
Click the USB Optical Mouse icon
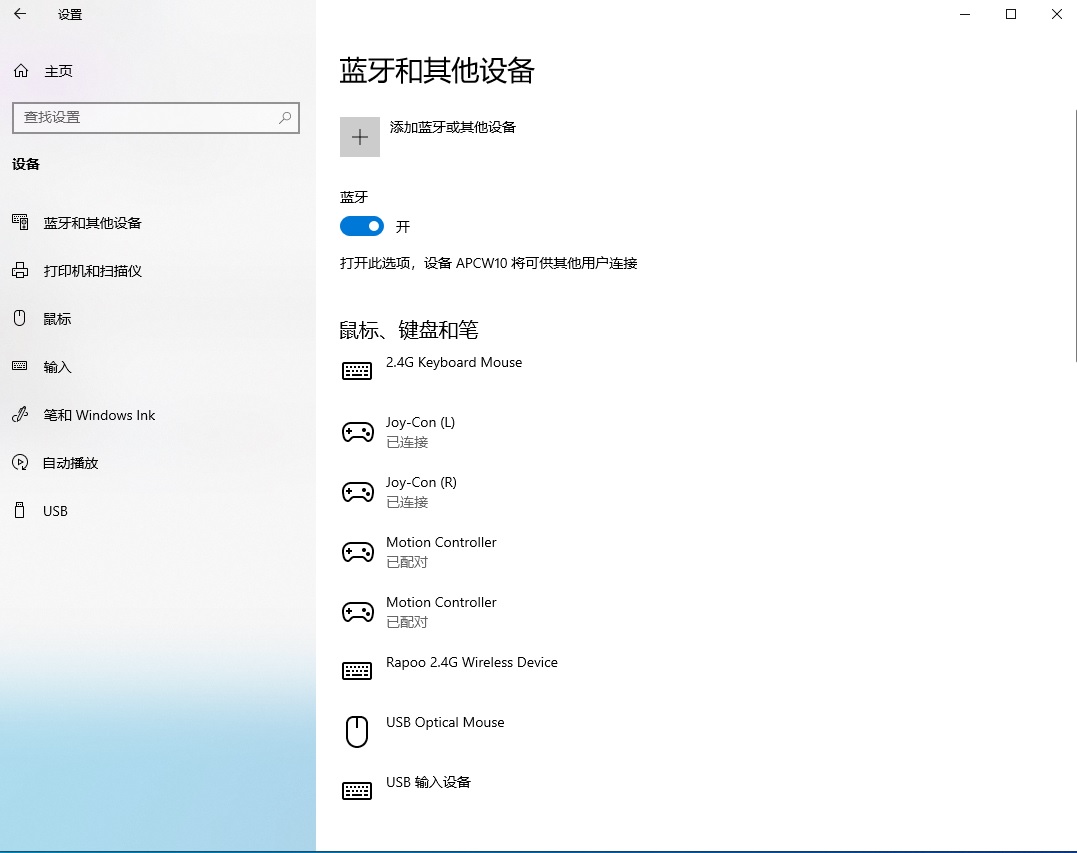357,731
